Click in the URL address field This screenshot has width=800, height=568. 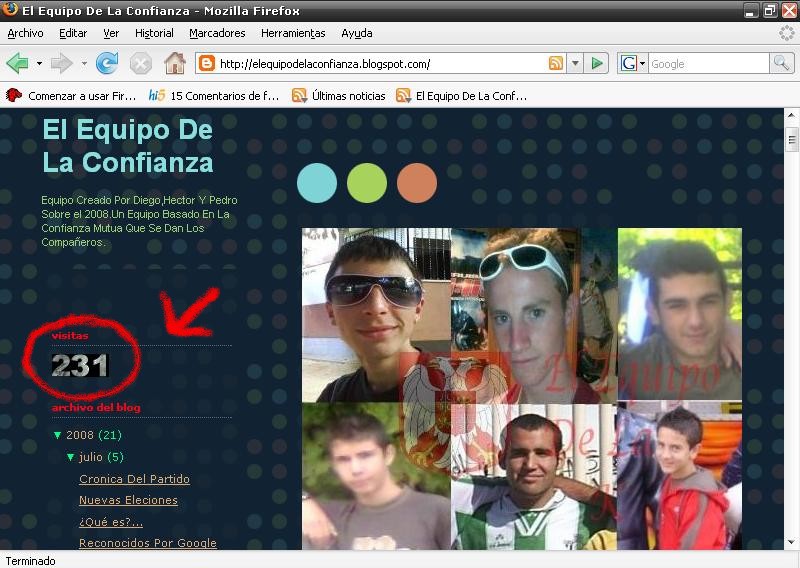pyautogui.click(x=380, y=64)
